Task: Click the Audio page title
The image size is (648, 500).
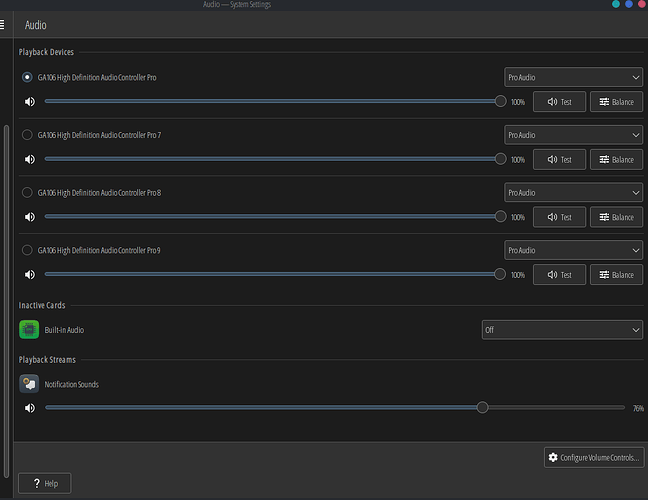Action: [36, 25]
